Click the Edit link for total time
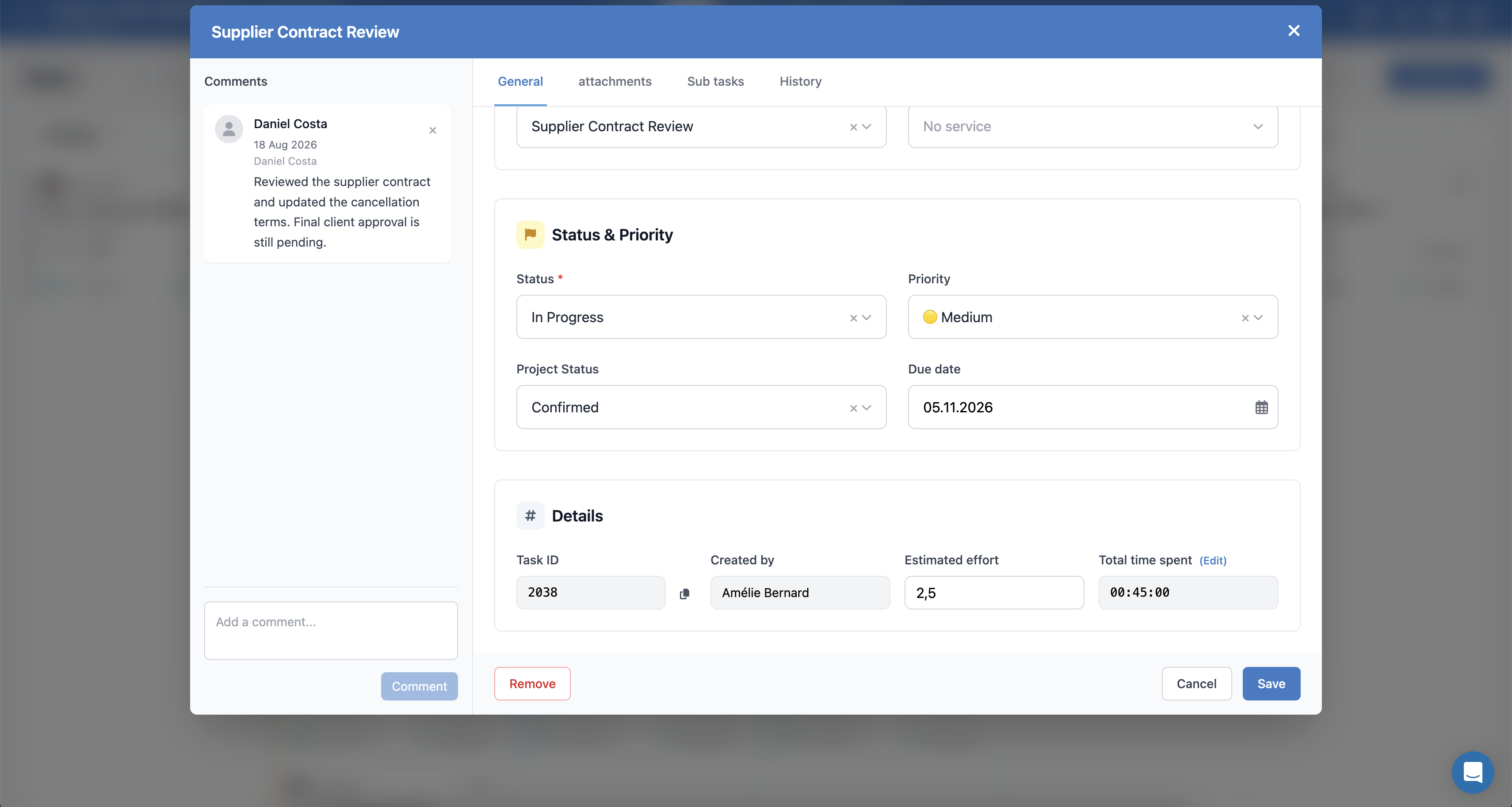 (x=1213, y=560)
